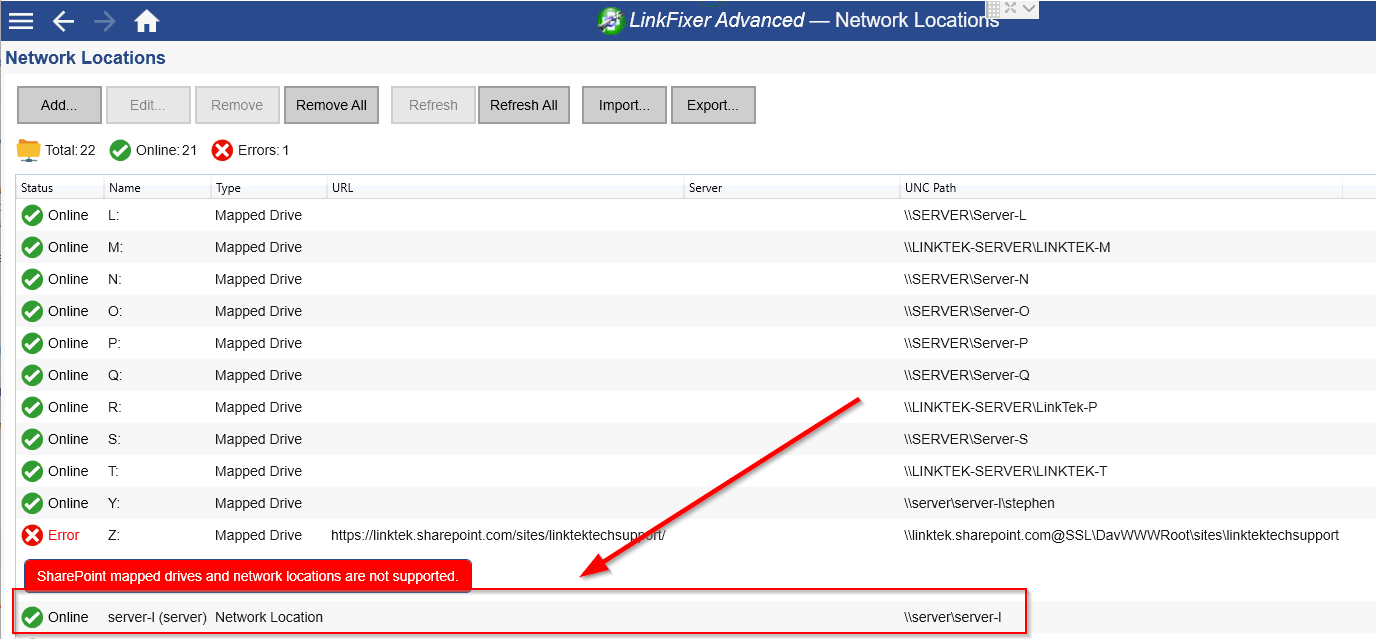Viewport: 1376px width, 639px height.
Task: Go back with the left arrow
Action: (x=63, y=21)
